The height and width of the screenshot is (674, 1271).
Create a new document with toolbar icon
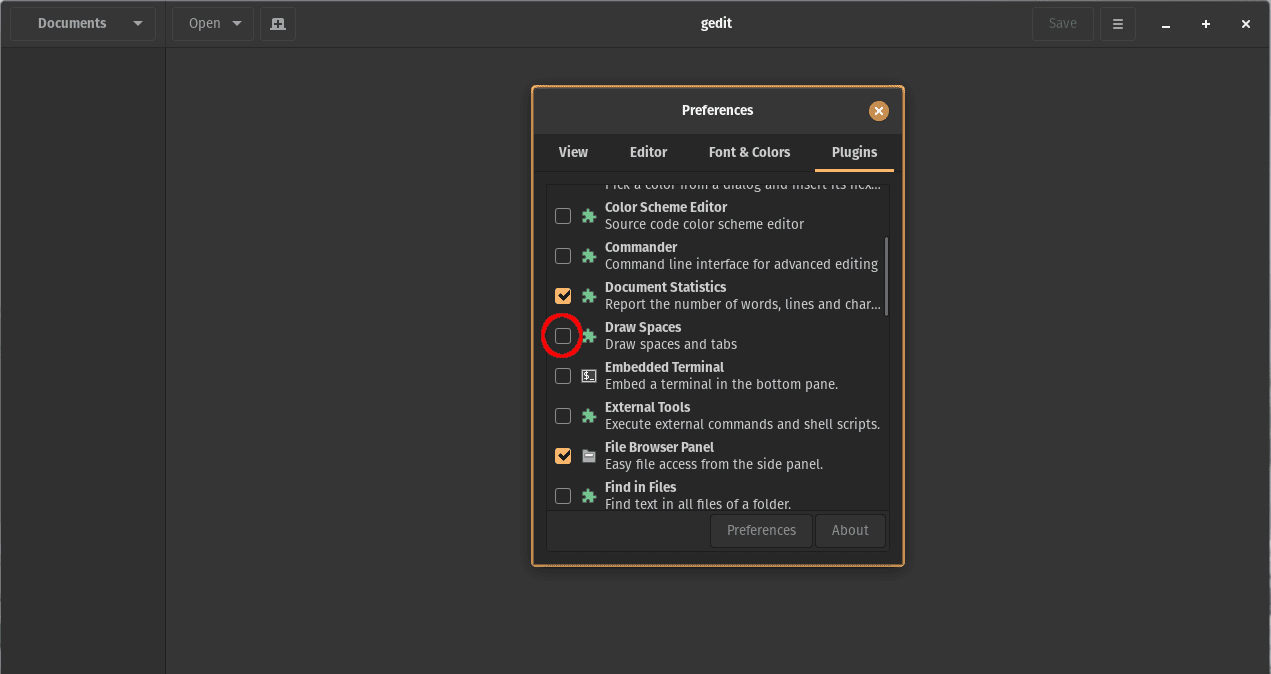pyautogui.click(x=278, y=24)
